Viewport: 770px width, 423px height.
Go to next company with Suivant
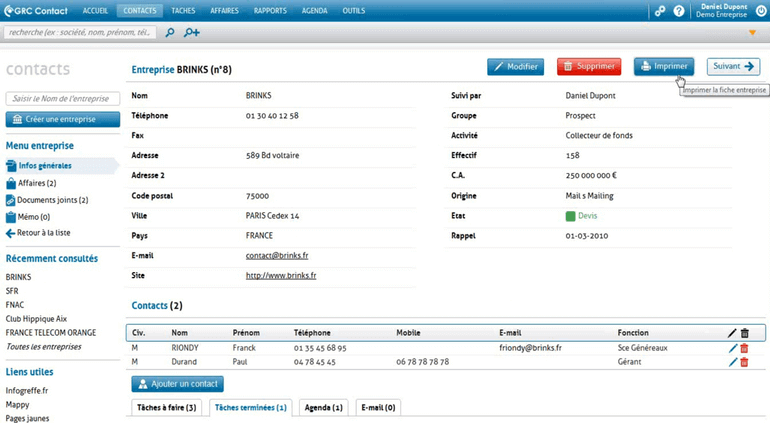(733, 66)
